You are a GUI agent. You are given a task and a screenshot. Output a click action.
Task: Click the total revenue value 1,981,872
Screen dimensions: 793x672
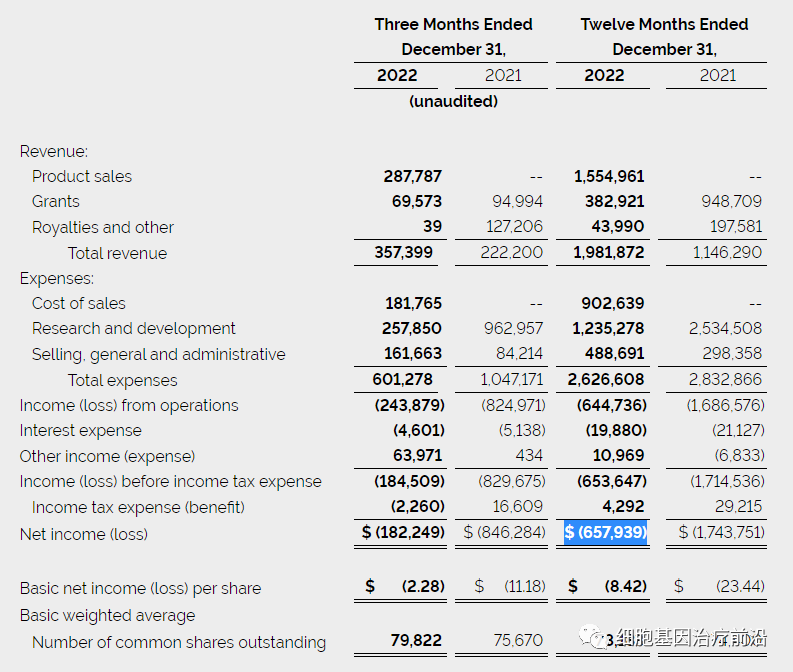pos(608,253)
